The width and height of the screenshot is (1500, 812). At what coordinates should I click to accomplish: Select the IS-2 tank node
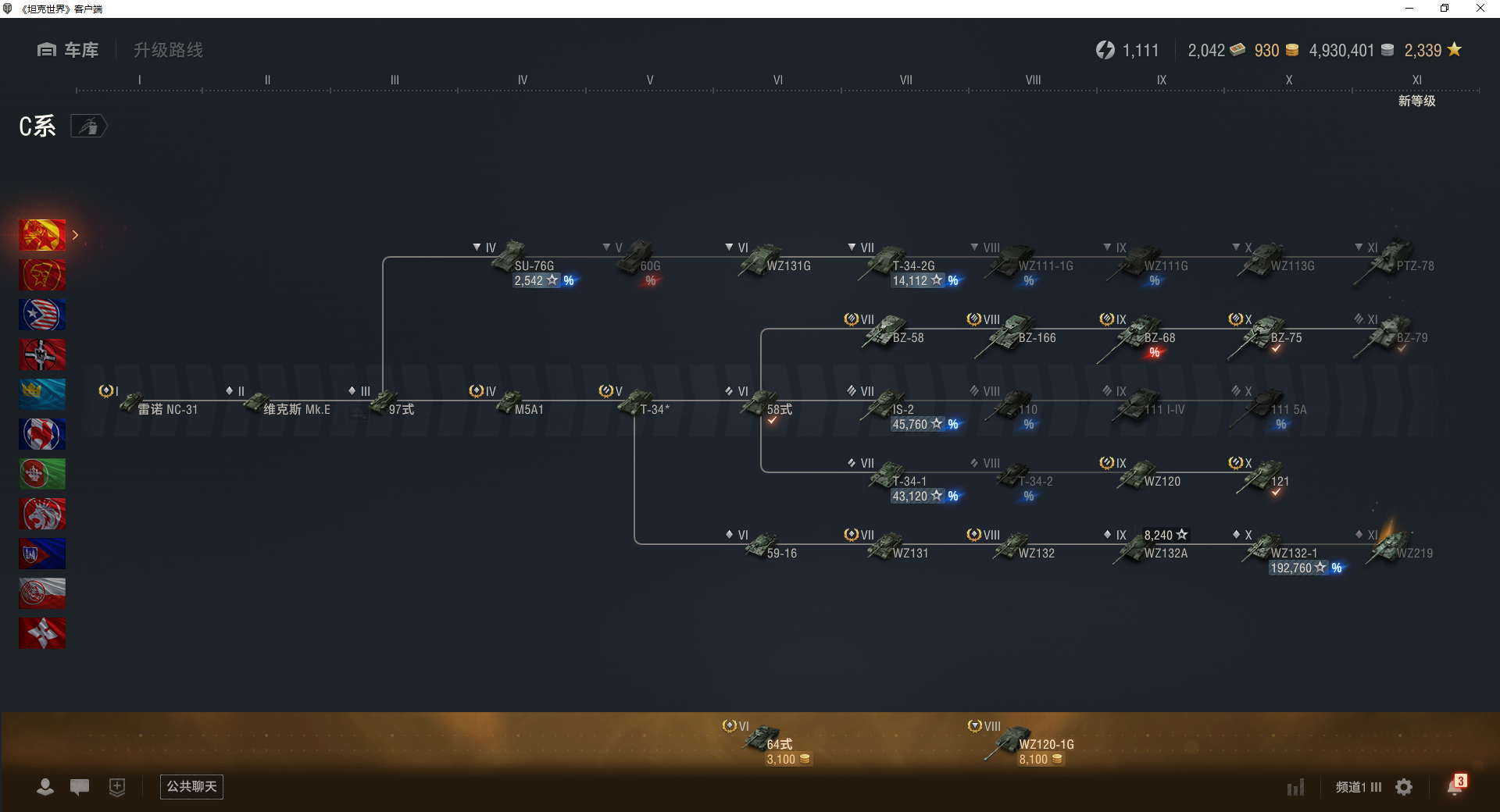click(906, 408)
